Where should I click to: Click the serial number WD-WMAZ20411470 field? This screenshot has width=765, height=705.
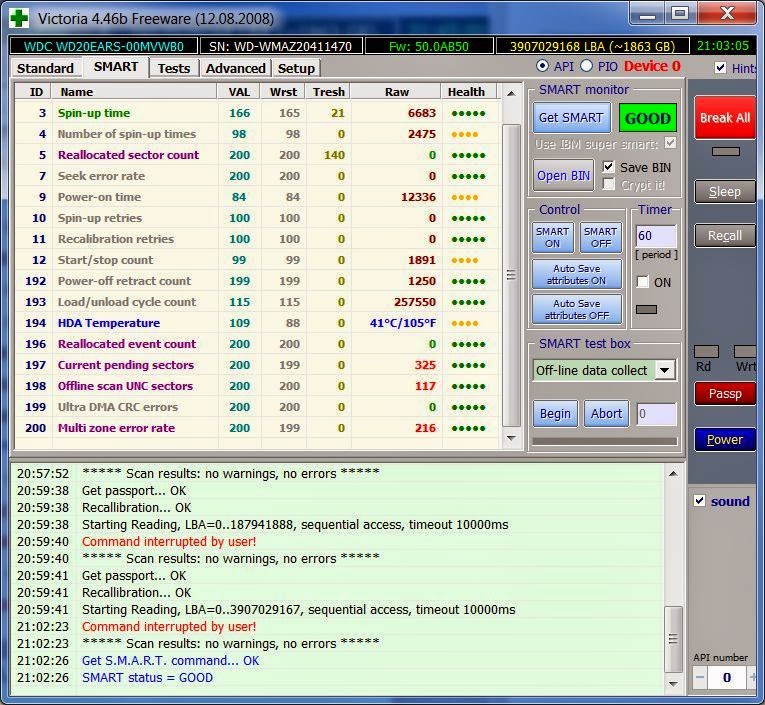click(281, 46)
